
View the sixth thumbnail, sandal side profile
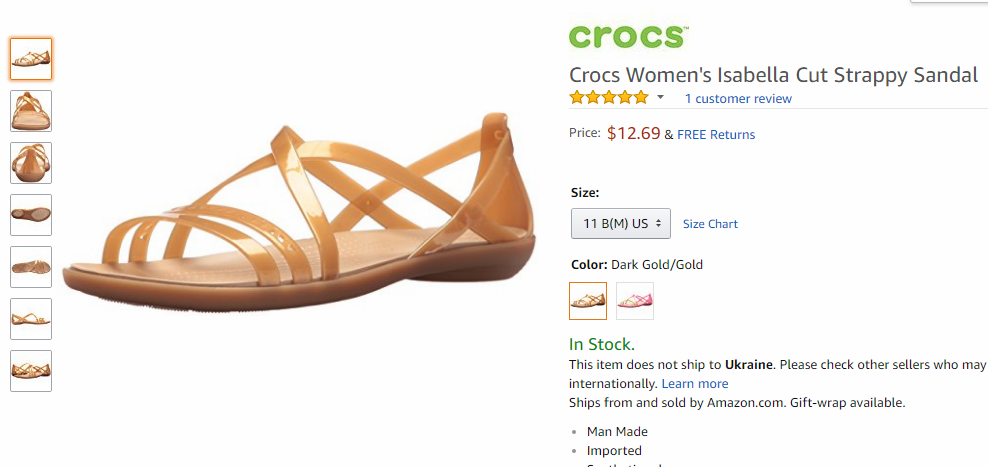31,319
